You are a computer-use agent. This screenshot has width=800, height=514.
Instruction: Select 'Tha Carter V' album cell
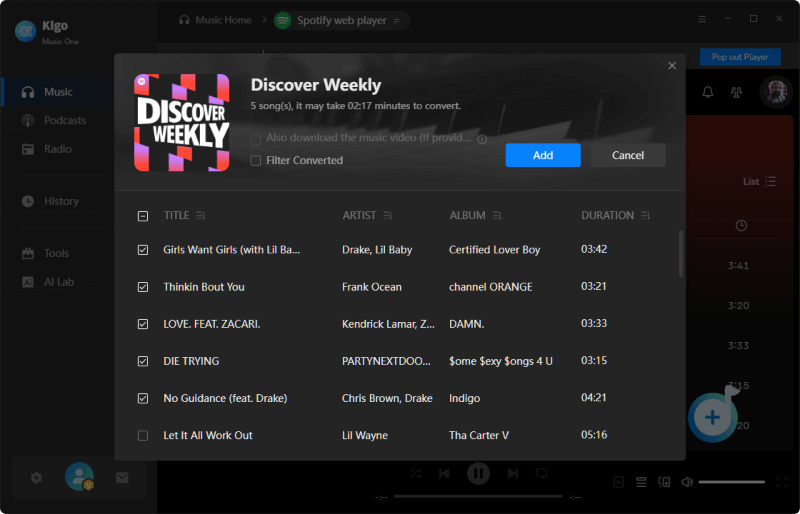[479, 435]
